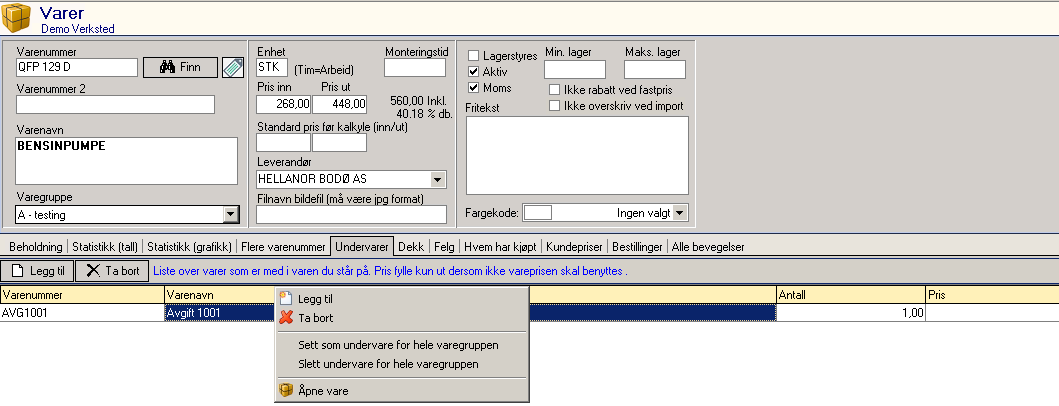Uncheck the Moms checkbox
Image resolution: width=1059 pixels, height=406 pixels.
coord(473,88)
